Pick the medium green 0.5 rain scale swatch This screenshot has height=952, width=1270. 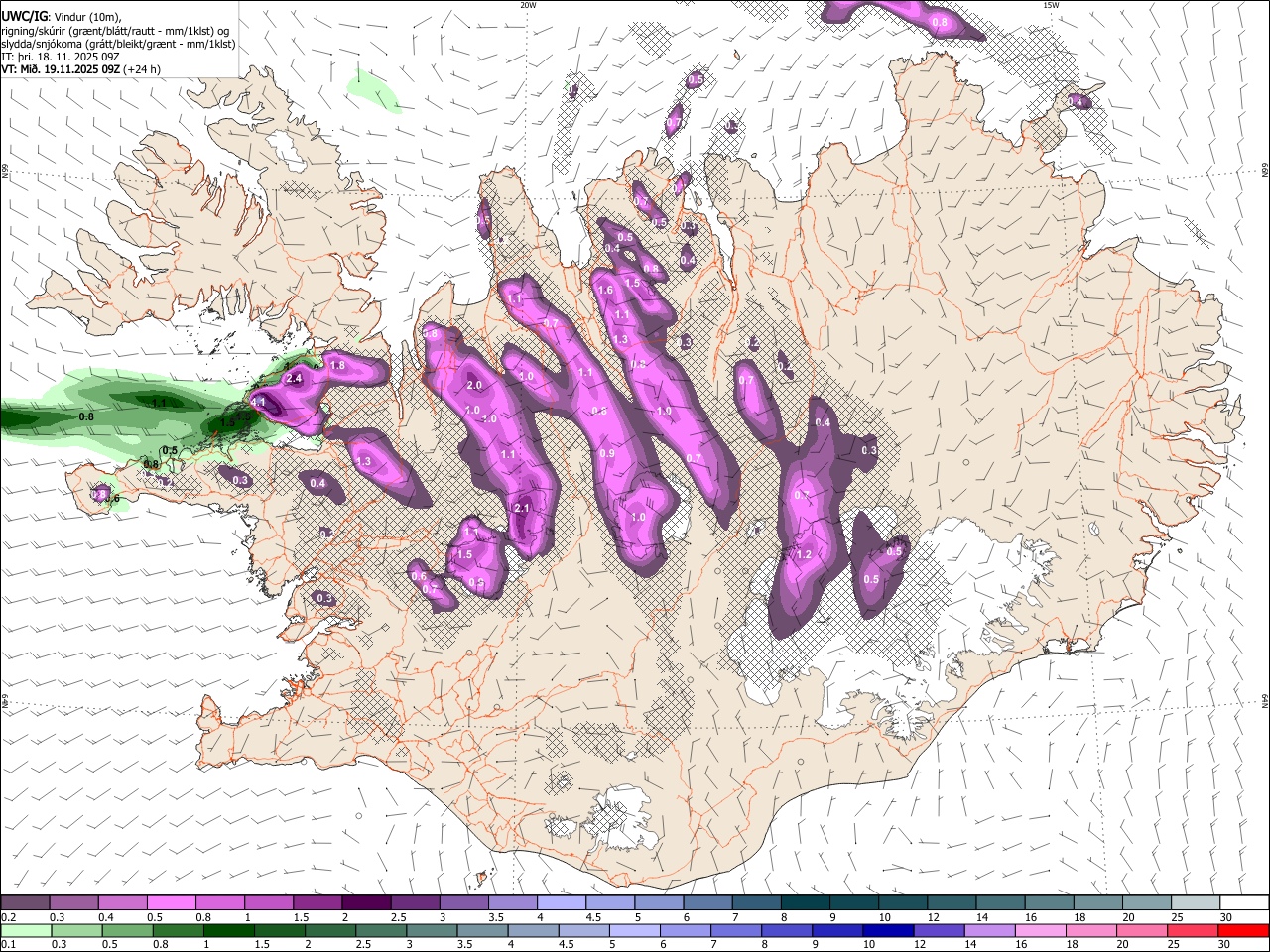128,931
